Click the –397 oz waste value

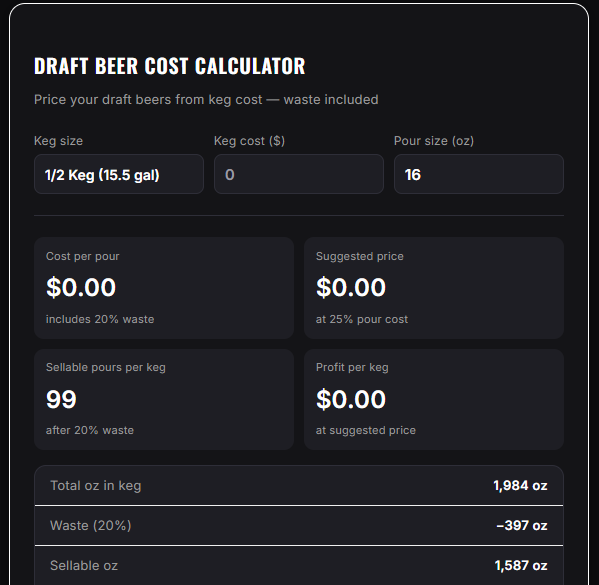pyautogui.click(x=522, y=525)
